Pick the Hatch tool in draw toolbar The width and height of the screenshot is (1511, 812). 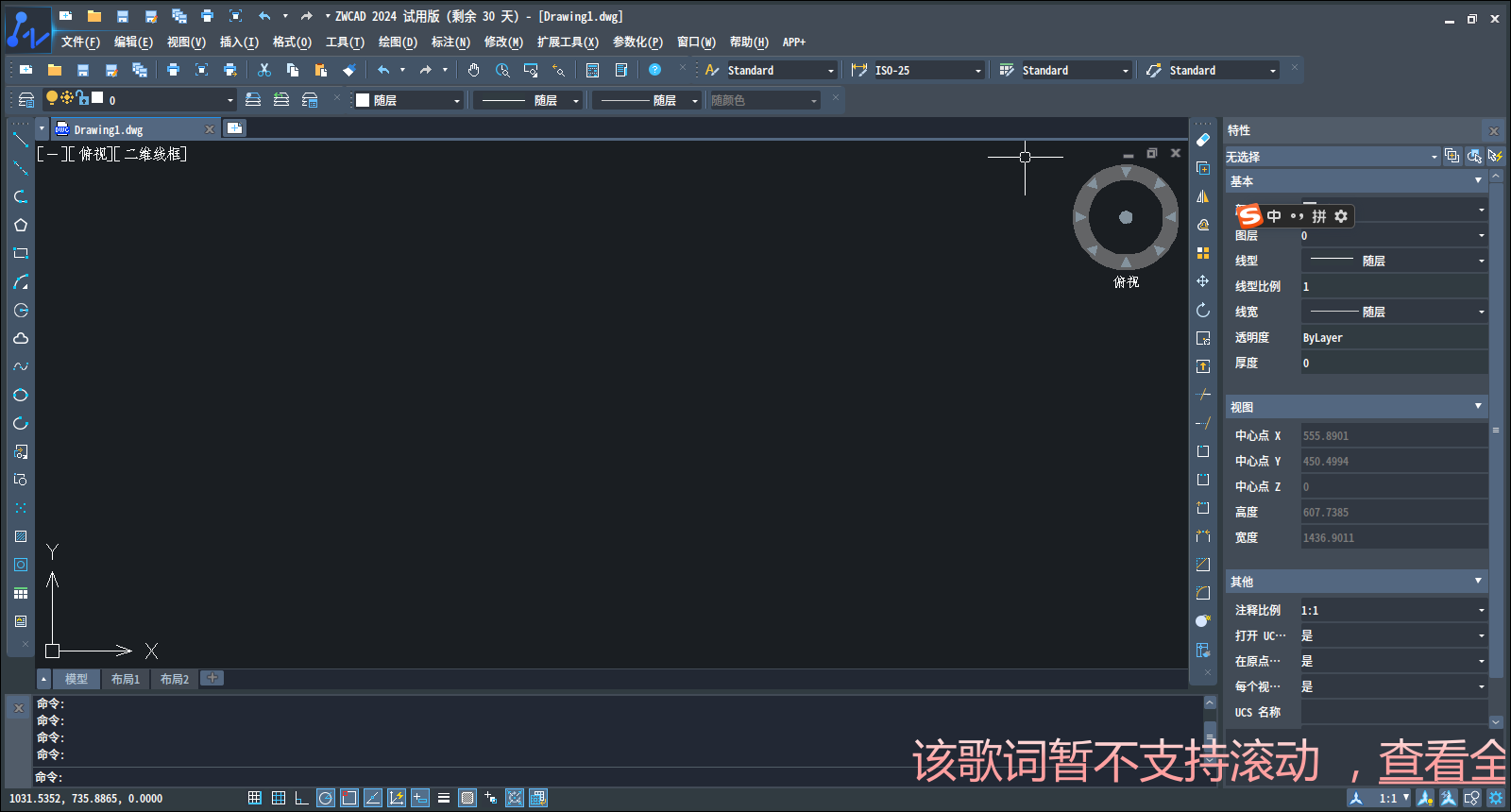20,536
